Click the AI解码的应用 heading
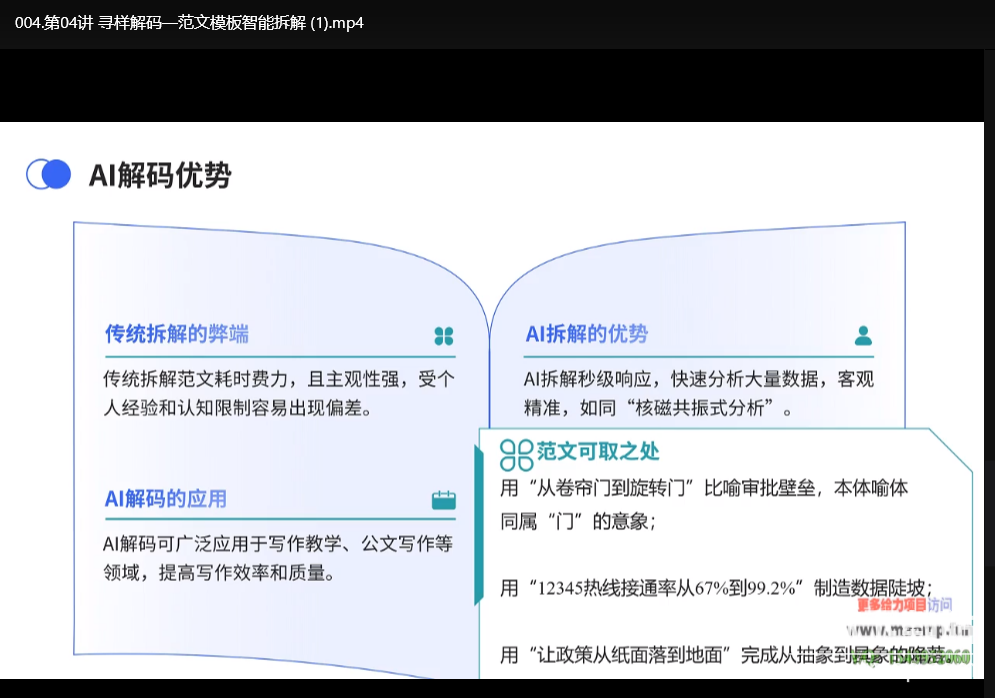The image size is (995, 698). coord(165,499)
